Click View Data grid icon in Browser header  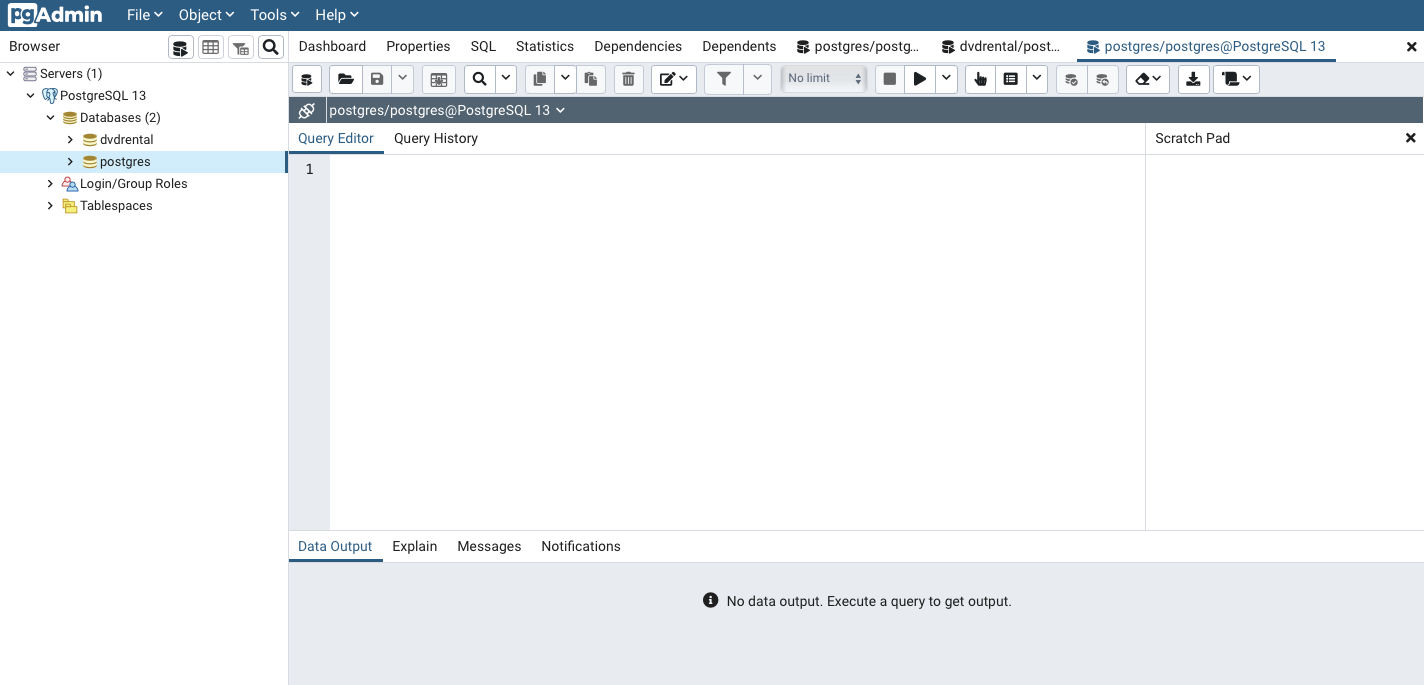[x=210, y=47]
